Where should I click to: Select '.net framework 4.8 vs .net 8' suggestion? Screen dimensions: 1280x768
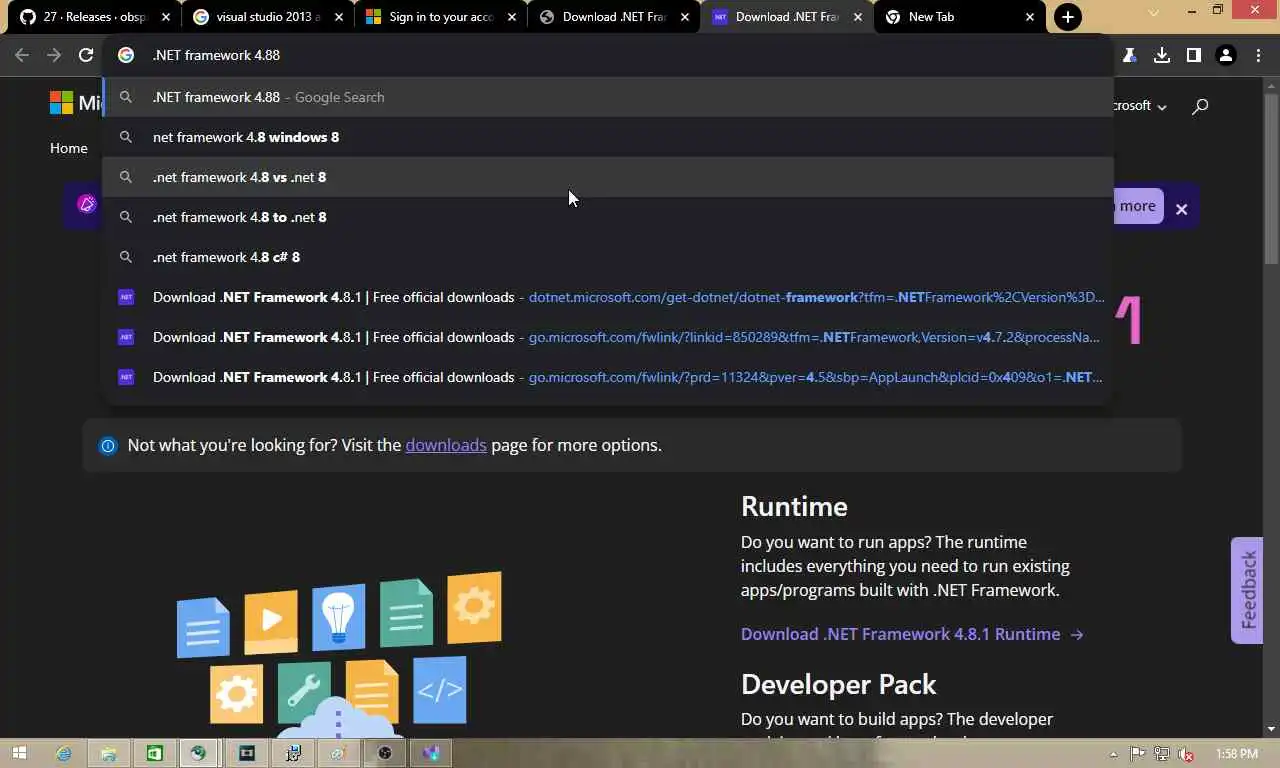tap(608, 177)
